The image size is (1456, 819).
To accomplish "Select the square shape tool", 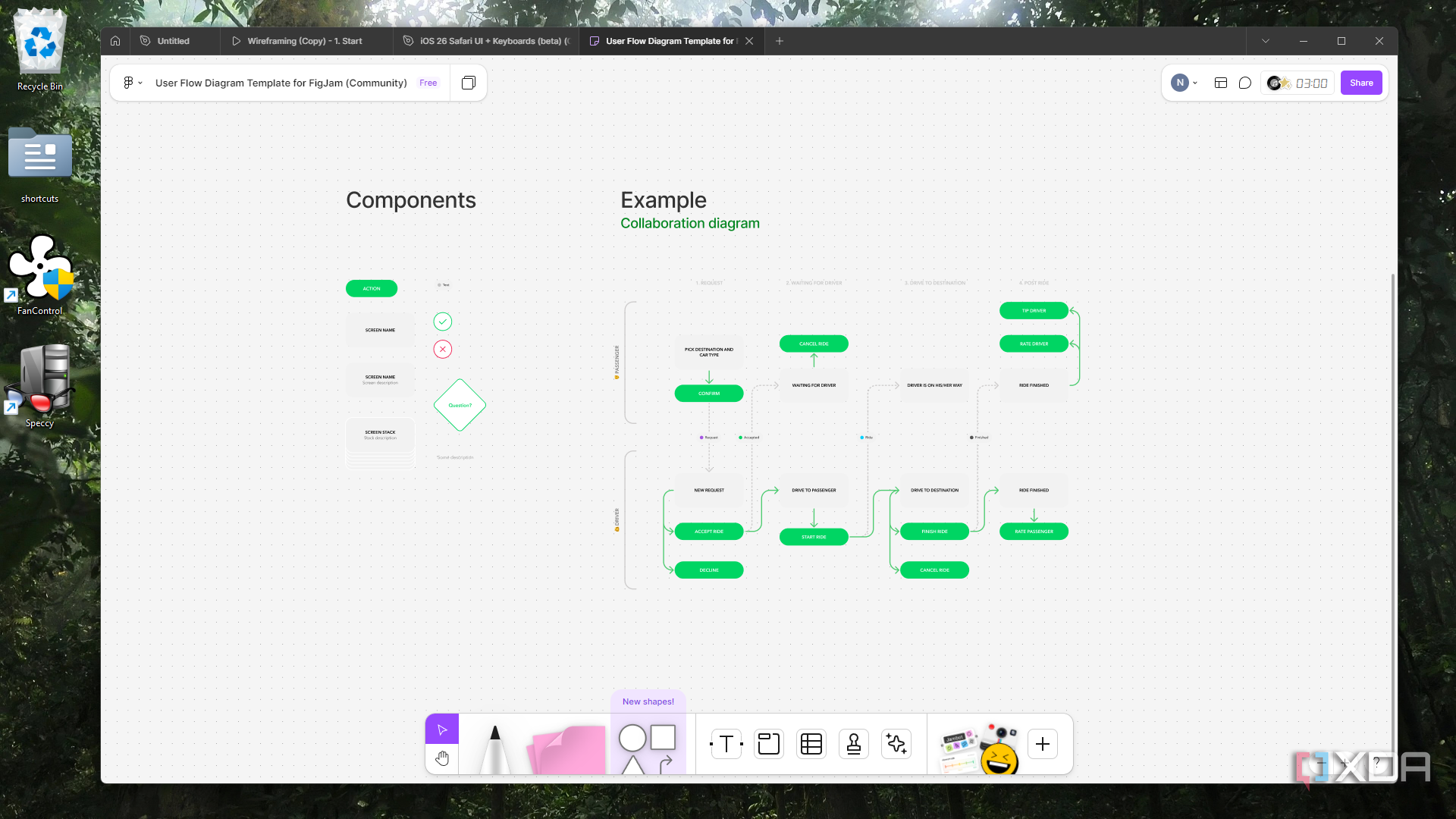I will [x=663, y=737].
